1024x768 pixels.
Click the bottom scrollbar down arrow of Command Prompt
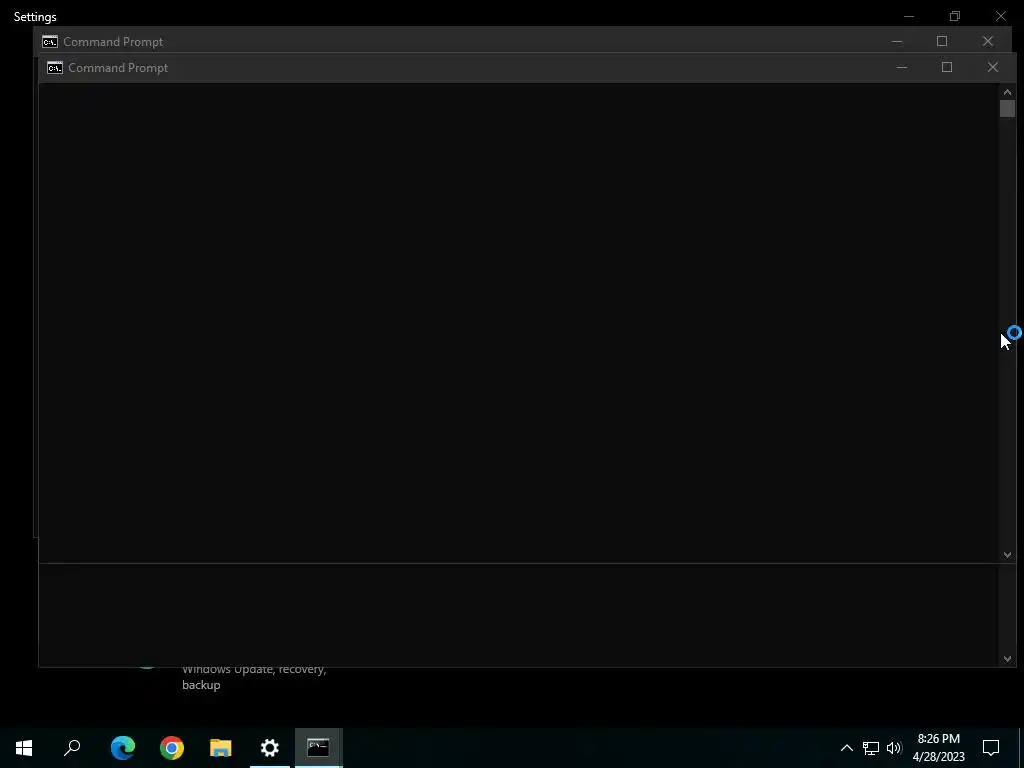pyautogui.click(x=1007, y=659)
